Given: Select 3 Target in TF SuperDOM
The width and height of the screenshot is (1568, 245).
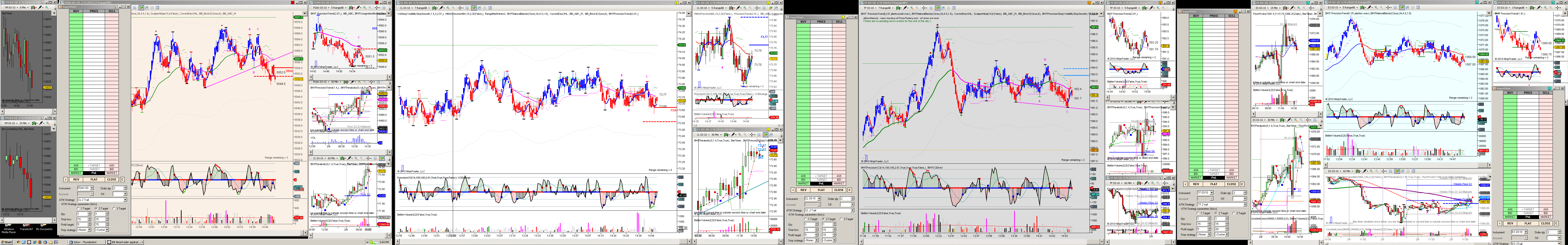Looking at the screenshot, I should click(x=1240, y=213).
